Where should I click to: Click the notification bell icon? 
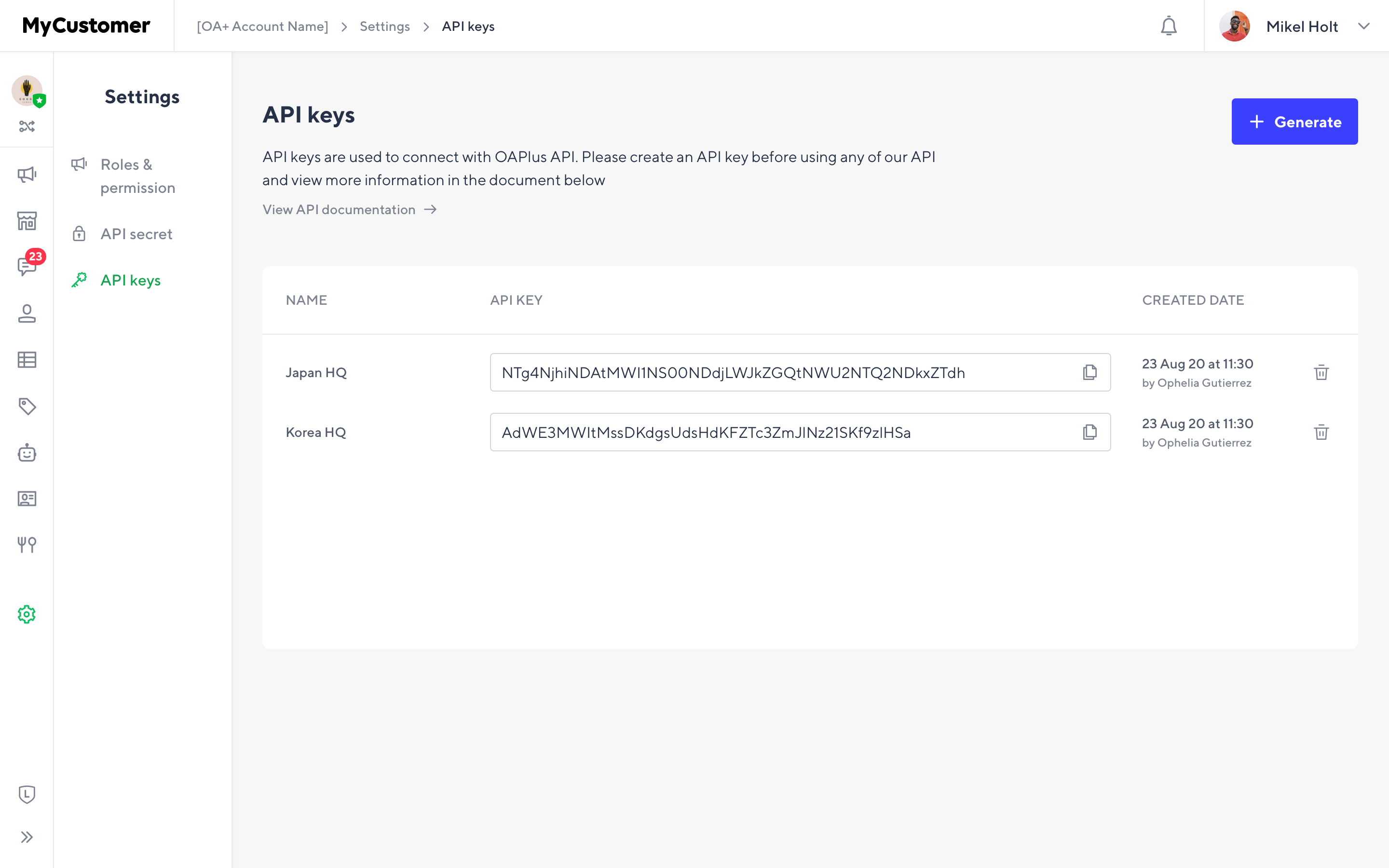(x=1169, y=25)
